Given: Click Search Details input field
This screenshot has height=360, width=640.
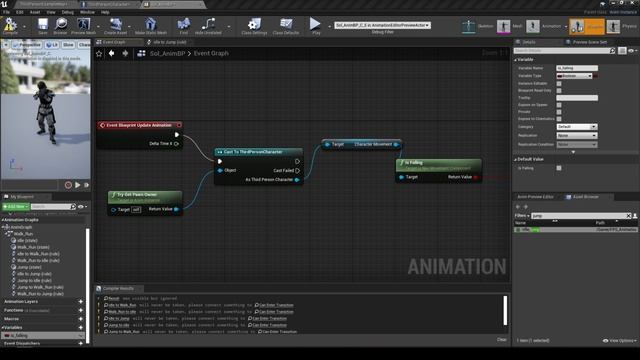Looking at the screenshot, I should point(564,51).
